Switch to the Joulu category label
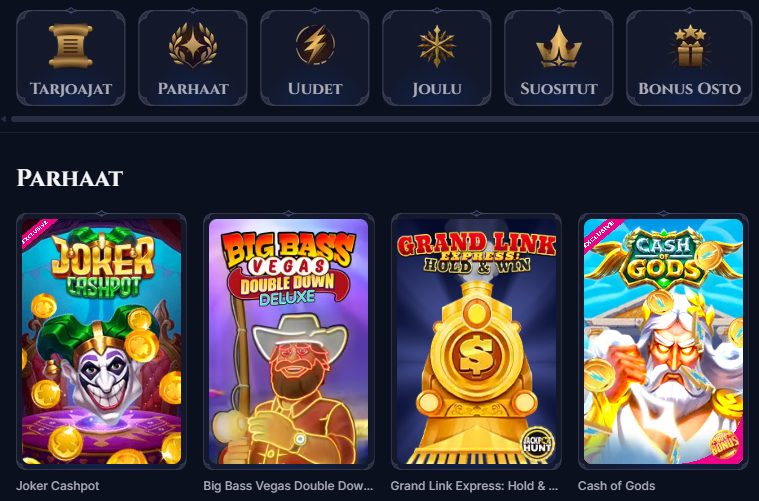This screenshot has height=501, width=759. (x=437, y=89)
